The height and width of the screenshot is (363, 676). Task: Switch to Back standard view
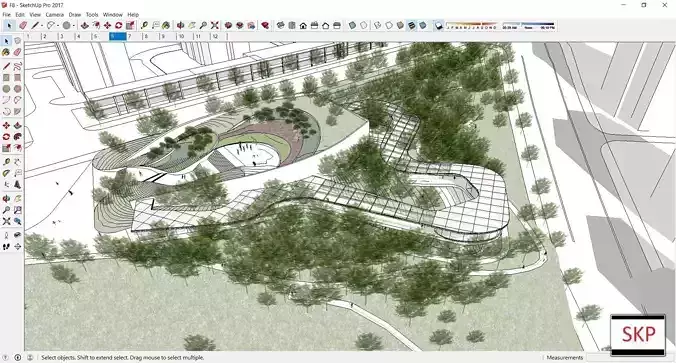(325, 26)
